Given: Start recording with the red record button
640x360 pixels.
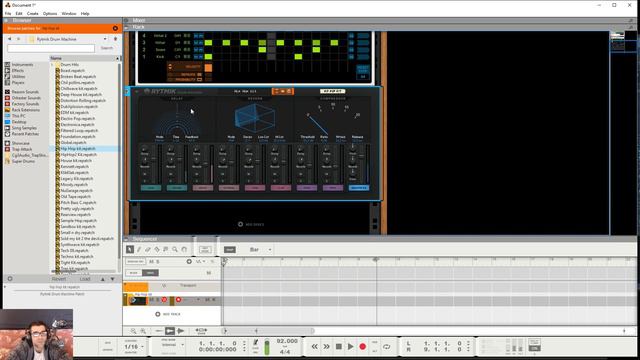Looking at the screenshot, I should [x=362, y=347].
